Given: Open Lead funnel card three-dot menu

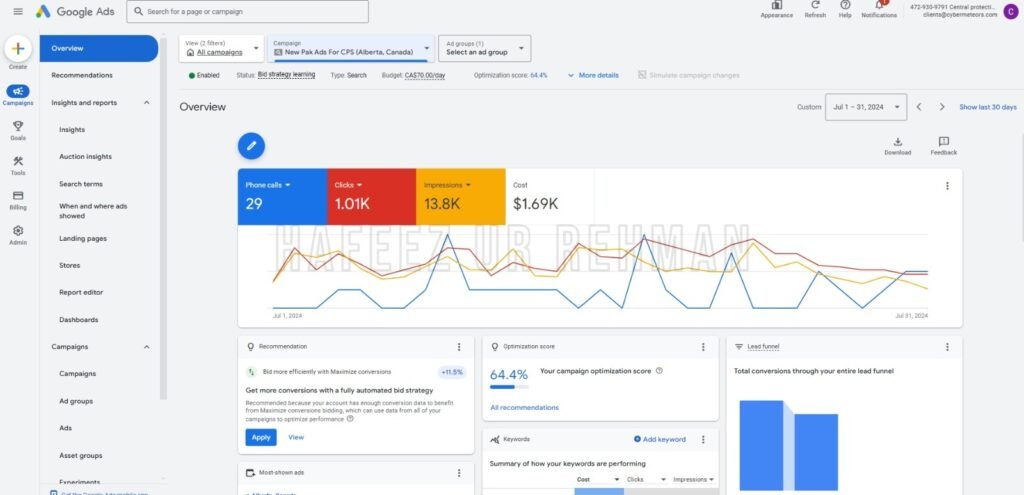Looking at the screenshot, I should coord(948,347).
